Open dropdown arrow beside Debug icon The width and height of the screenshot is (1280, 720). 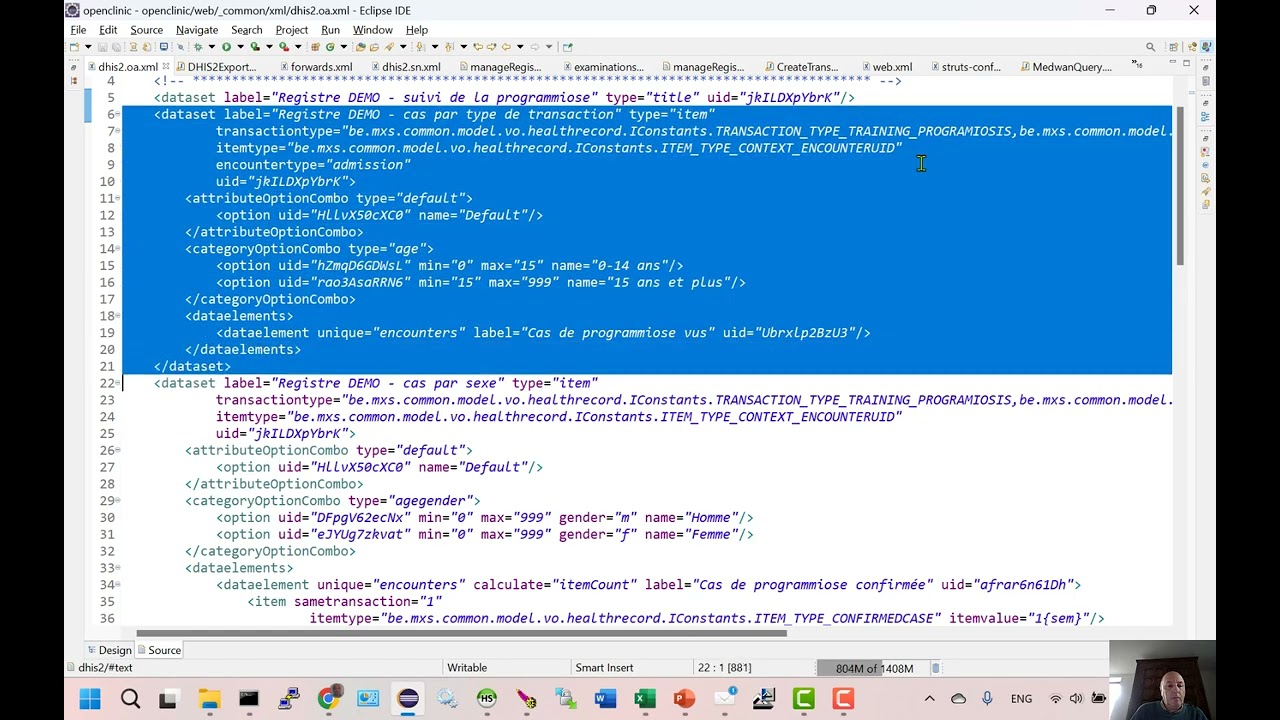pyautogui.click(x=211, y=46)
